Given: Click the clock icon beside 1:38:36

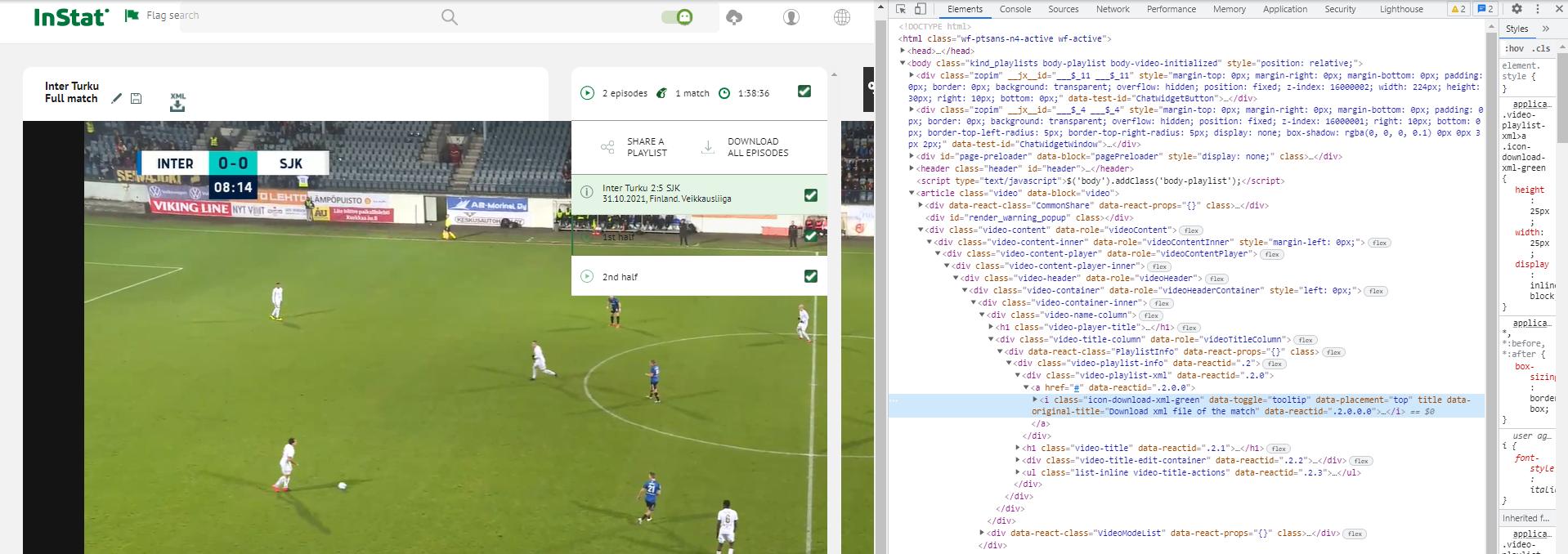Looking at the screenshot, I should (x=724, y=93).
